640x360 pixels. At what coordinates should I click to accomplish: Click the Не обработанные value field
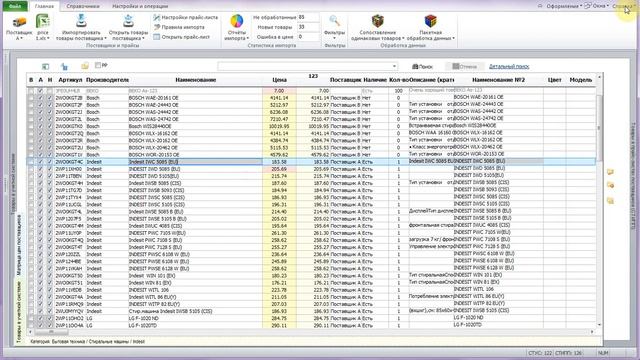coord(308,18)
